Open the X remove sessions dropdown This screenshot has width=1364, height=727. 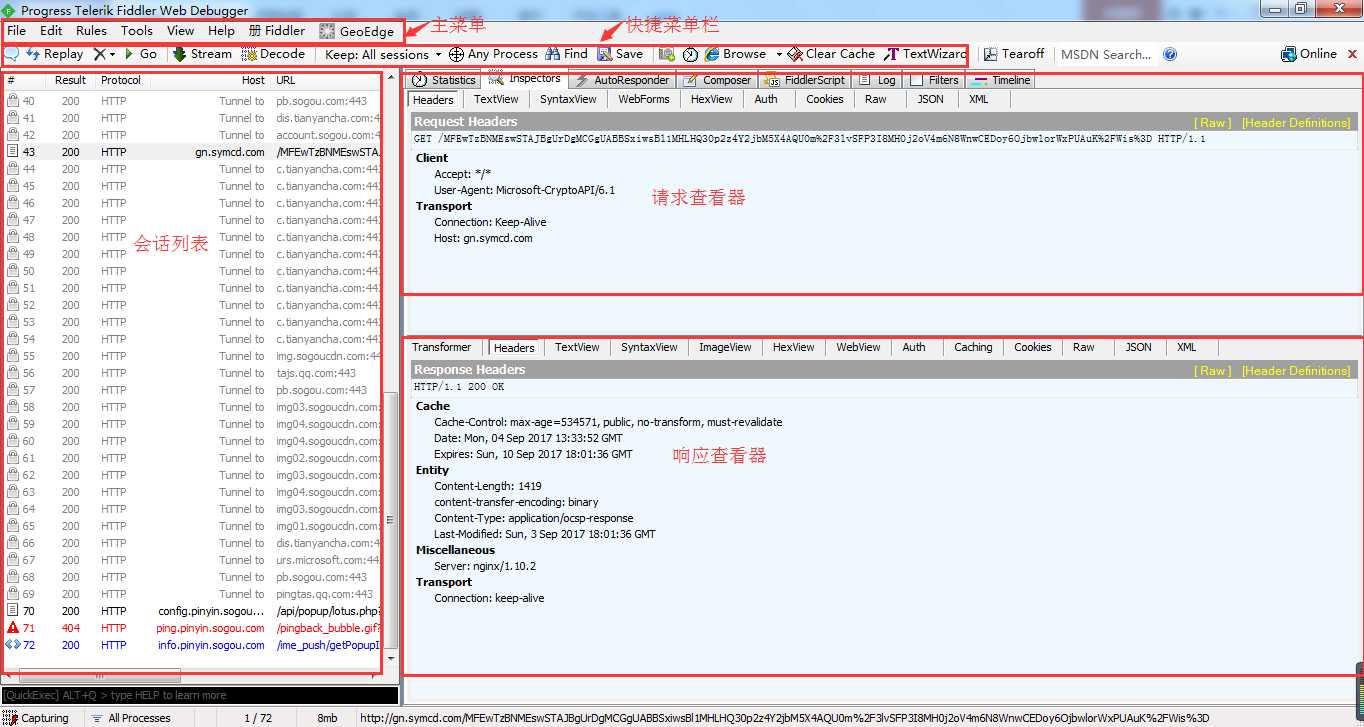pyautogui.click(x=105, y=54)
